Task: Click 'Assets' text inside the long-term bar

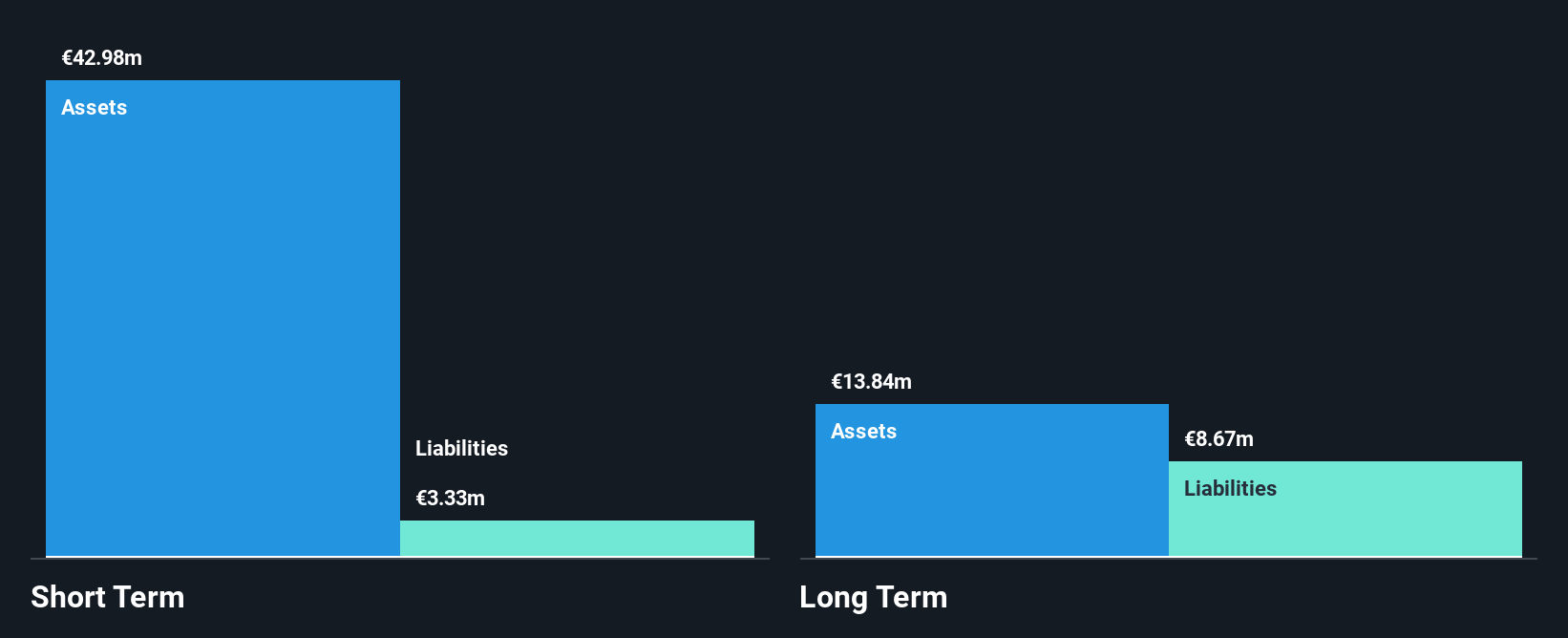Action: pos(863,432)
